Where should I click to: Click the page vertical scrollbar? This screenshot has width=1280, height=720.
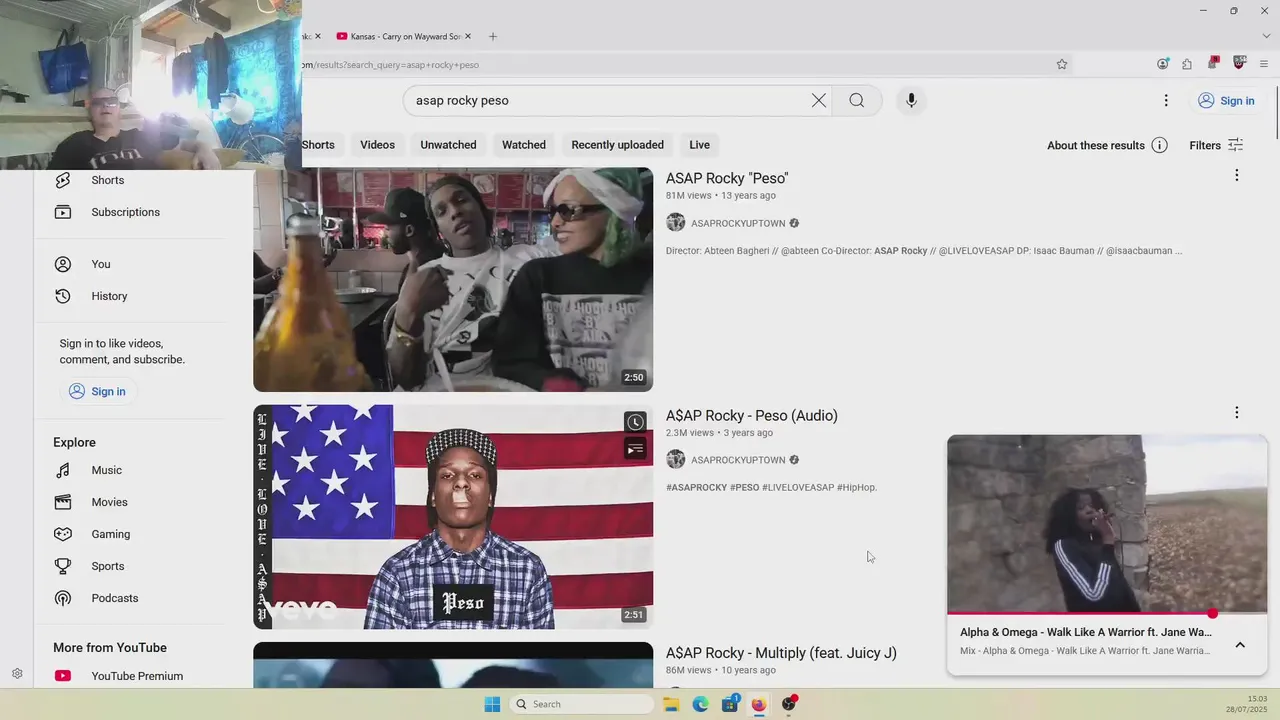pos(1275,110)
